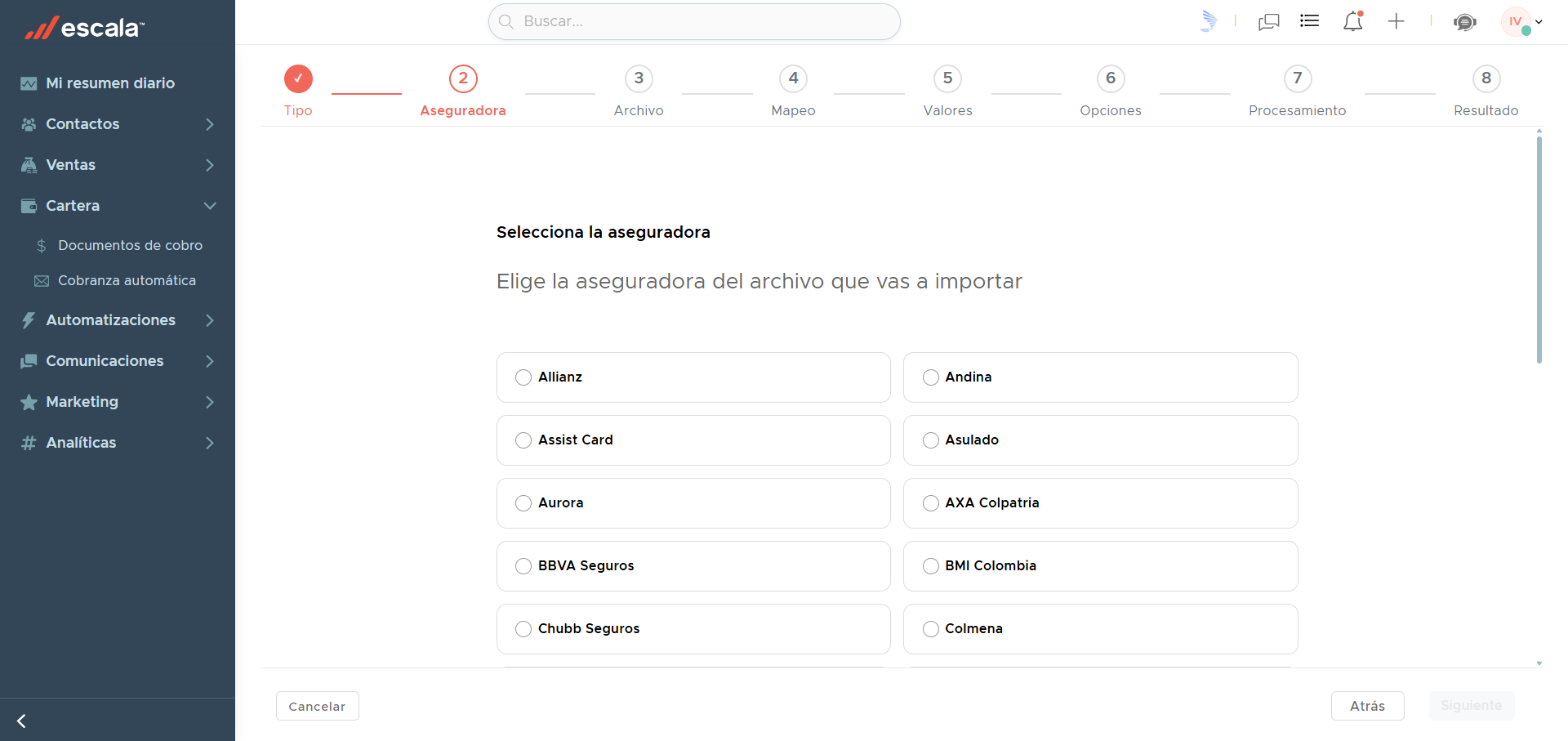Select the Colmena radio option
The height and width of the screenshot is (741, 1568).
coord(931,629)
